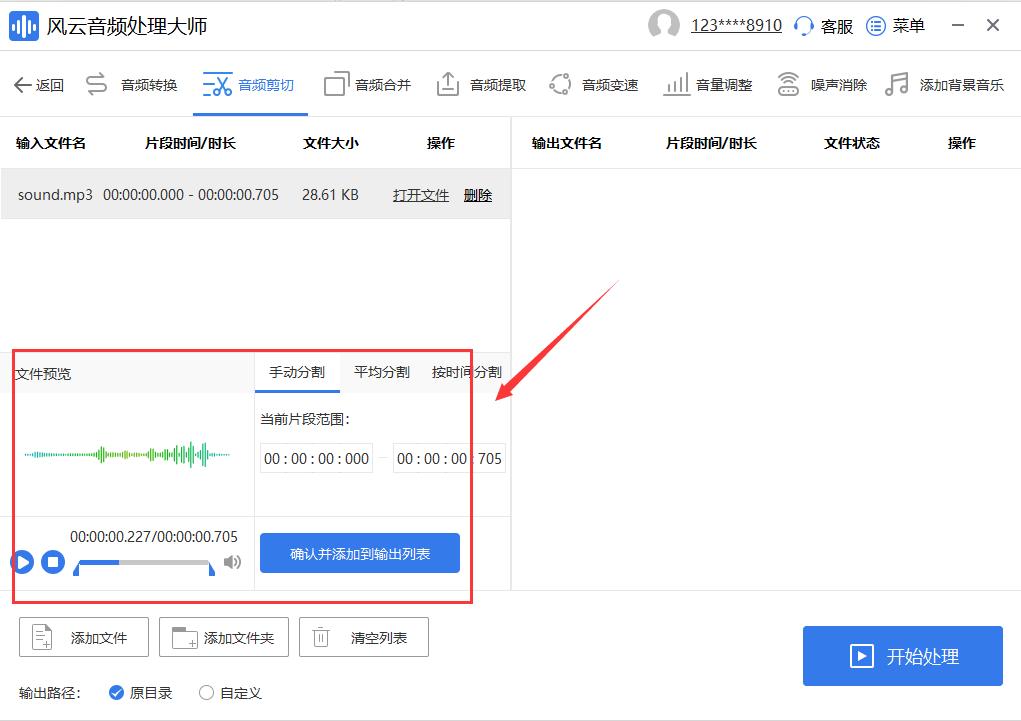The image size is (1021, 721).
Task: Select 原目录 as output path
Action: [117, 692]
